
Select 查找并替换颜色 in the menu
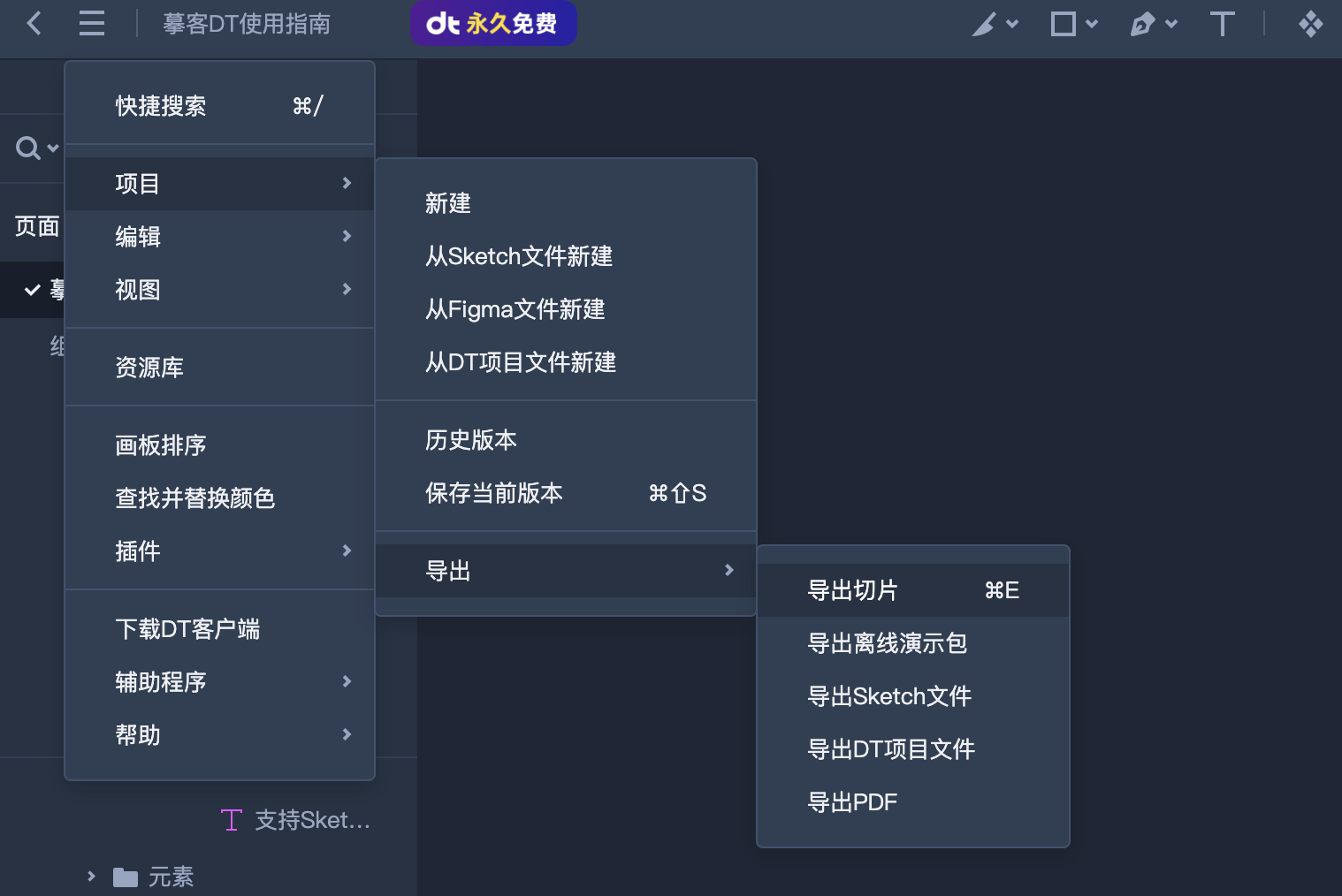(x=195, y=497)
